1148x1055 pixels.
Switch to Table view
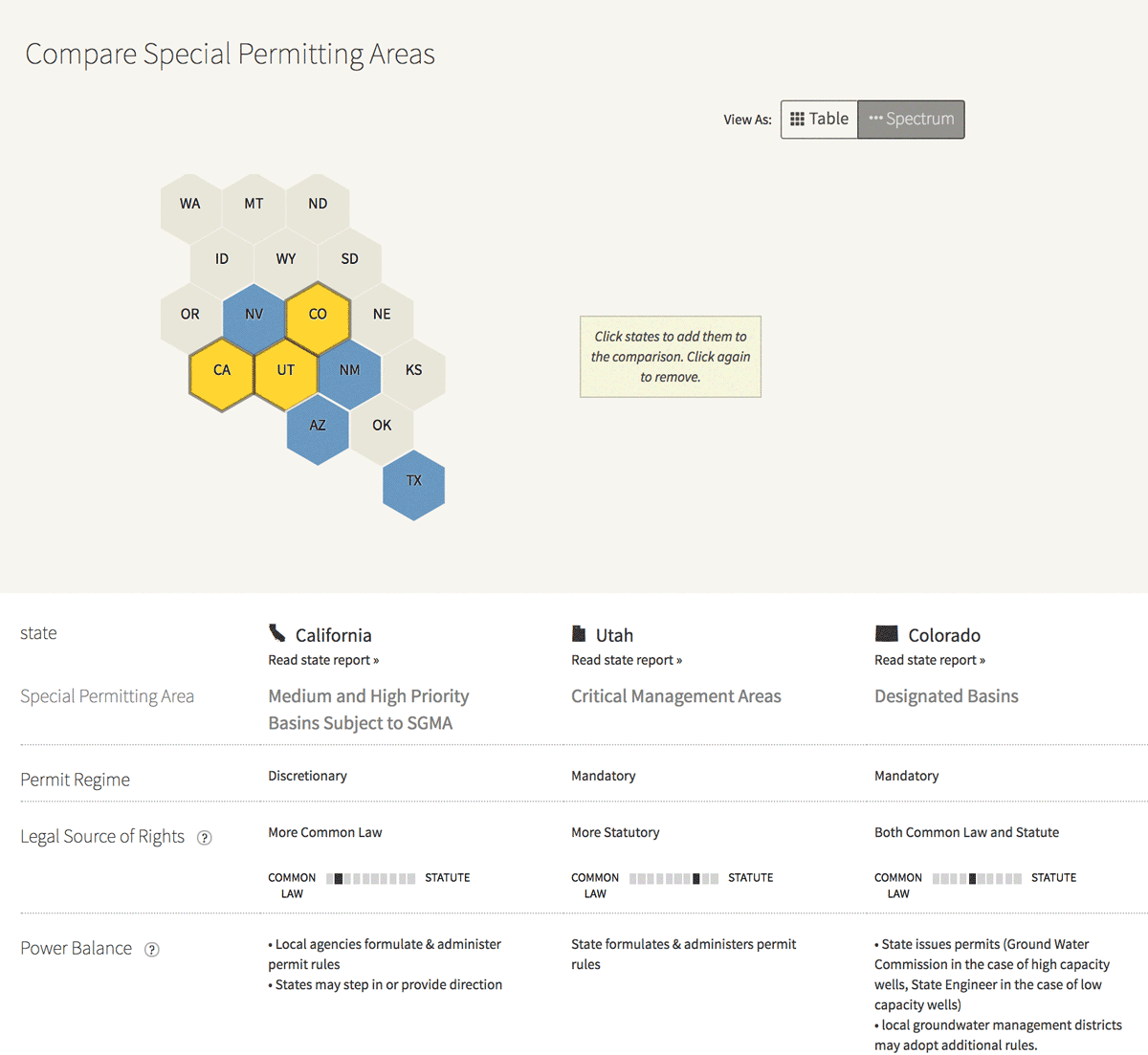pos(820,120)
